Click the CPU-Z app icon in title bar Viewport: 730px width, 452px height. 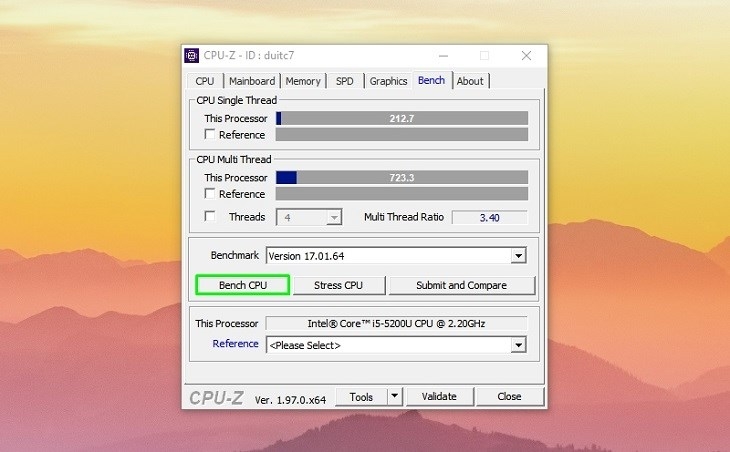click(x=192, y=55)
